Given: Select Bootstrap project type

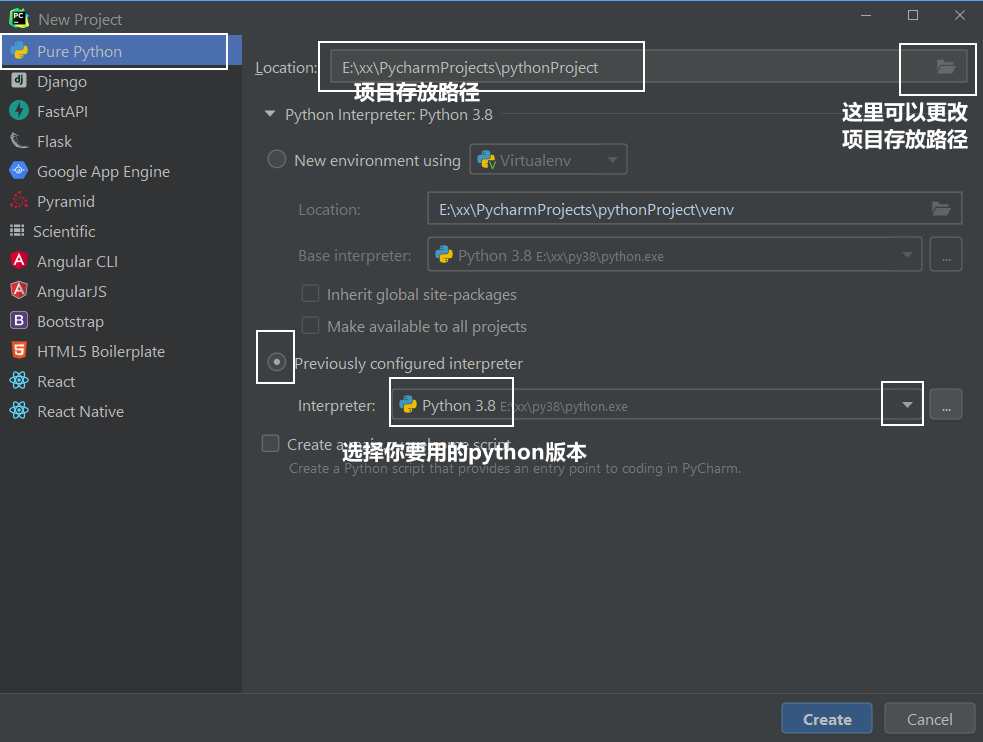Looking at the screenshot, I should click(121, 321).
